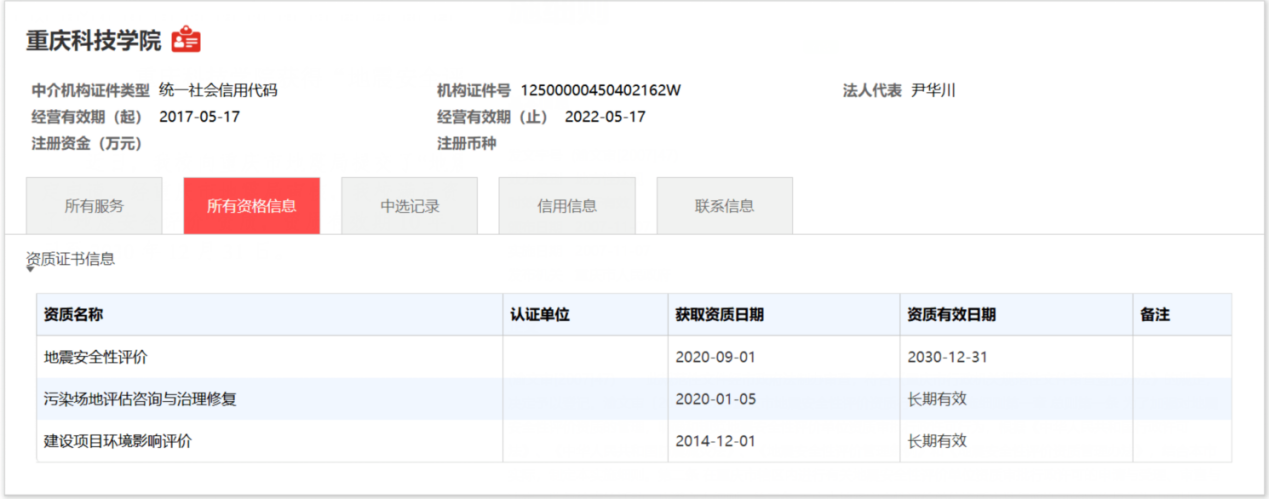Image resolution: width=1269 pixels, height=499 pixels.
Task: Click the red ID card icon beside 重庆科技学院
Action: 186,40
